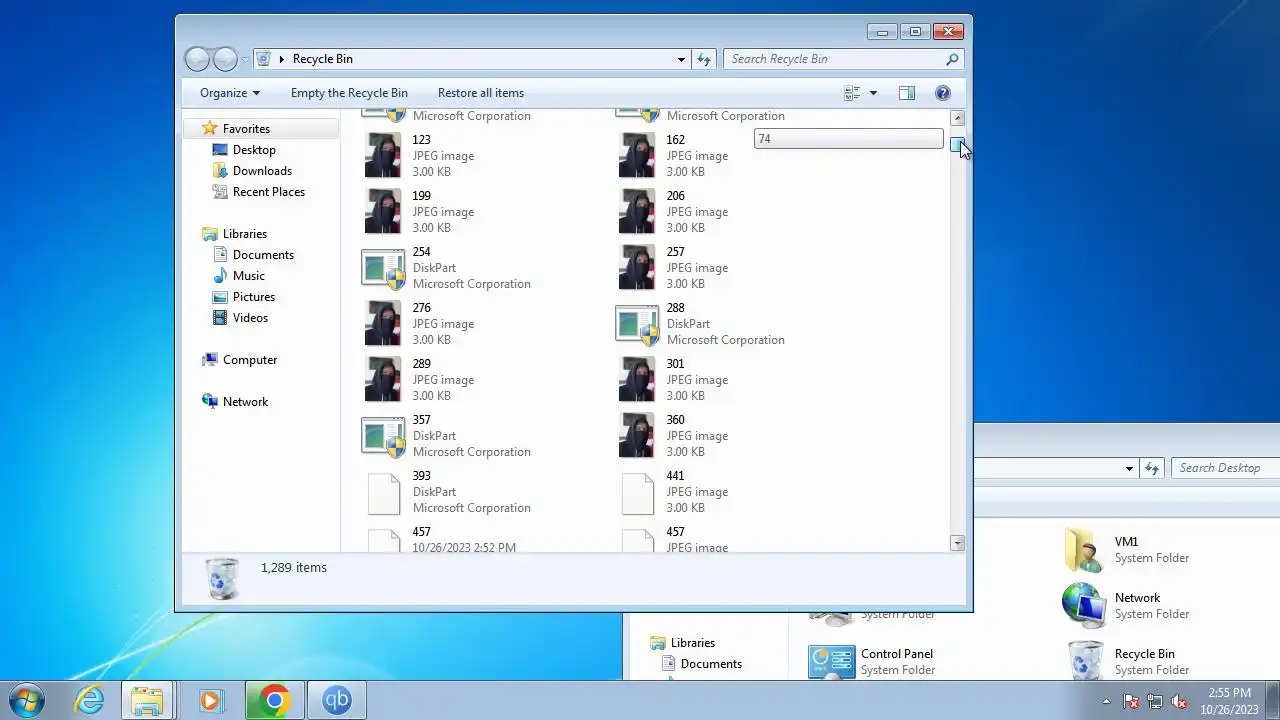
Task: Open the Videos library
Action: coord(250,318)
